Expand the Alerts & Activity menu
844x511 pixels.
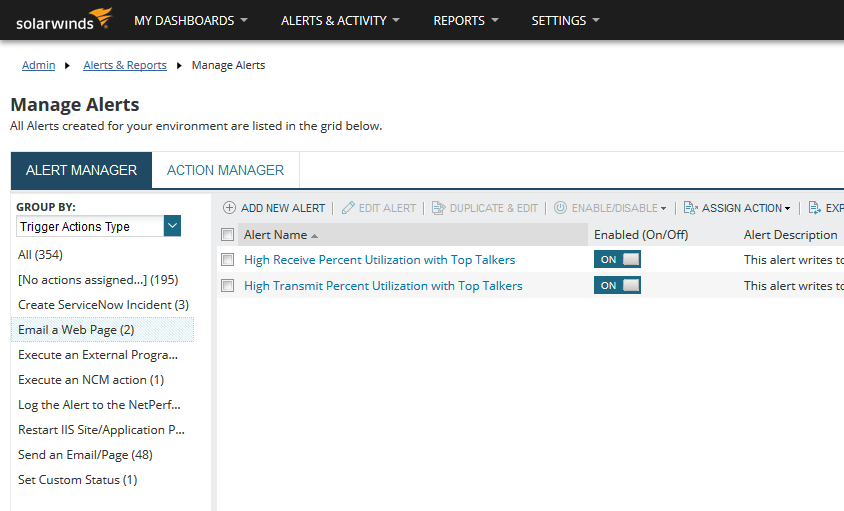[340, 20]
